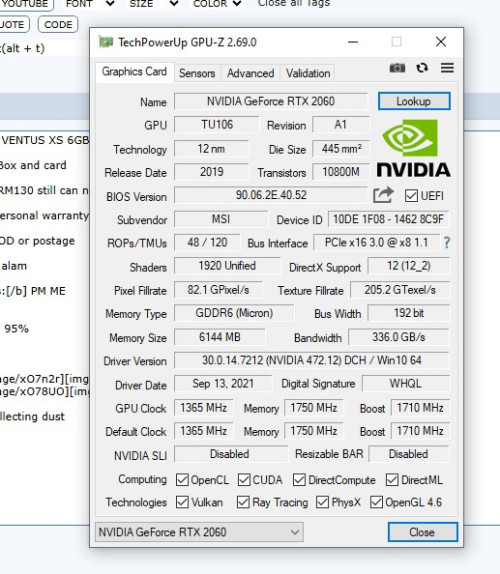Click the Bus Interface question mark

point(447,242)
